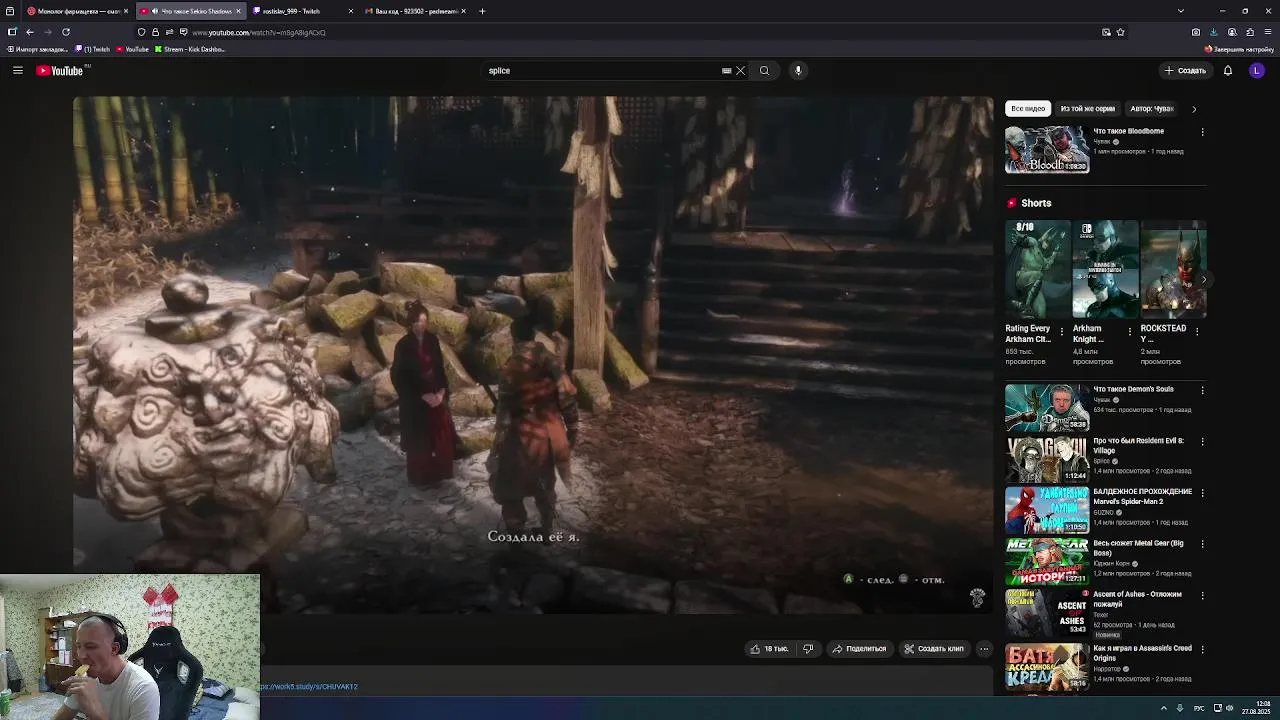Open the Shorts shelf heading icon
Image resolution: width=1280 pixels, height=720 pixels.
[1012, 203]
